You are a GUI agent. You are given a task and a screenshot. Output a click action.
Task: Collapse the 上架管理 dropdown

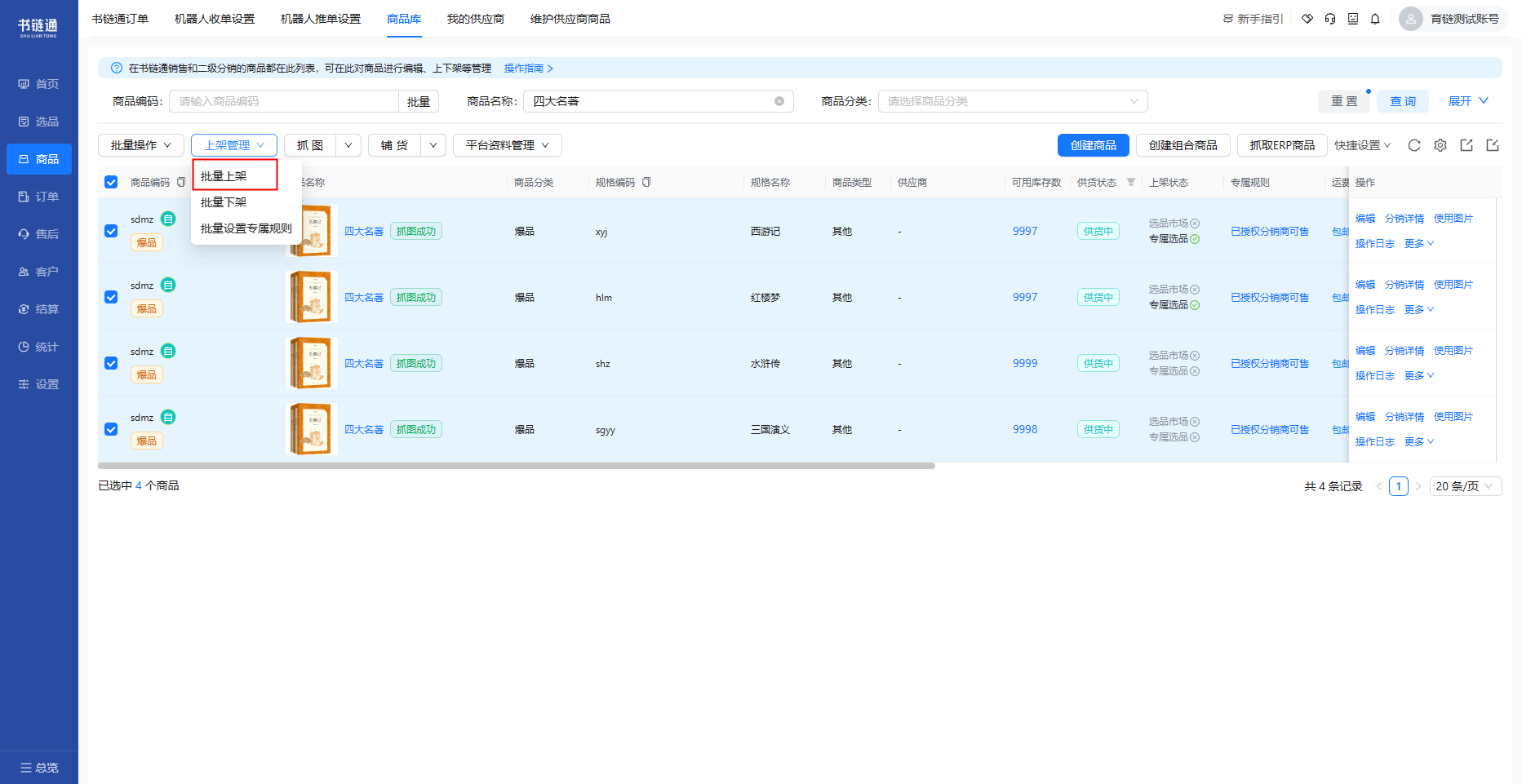click(x=234, y=145)
